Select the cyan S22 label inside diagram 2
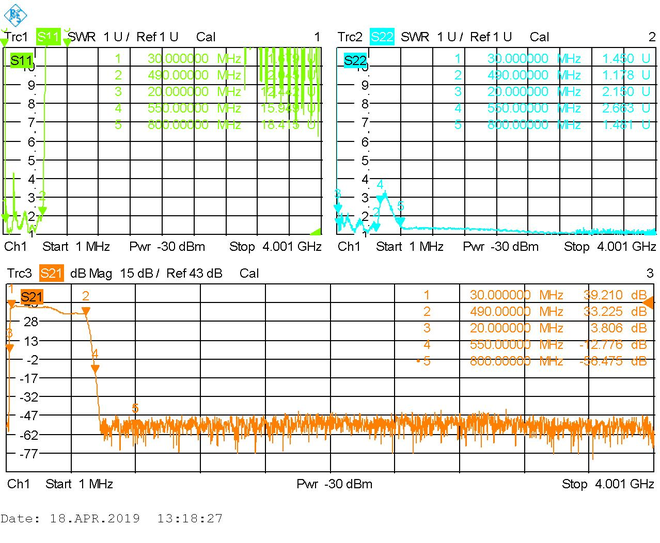This screenshot has height=543, width=660. (355, 61)
